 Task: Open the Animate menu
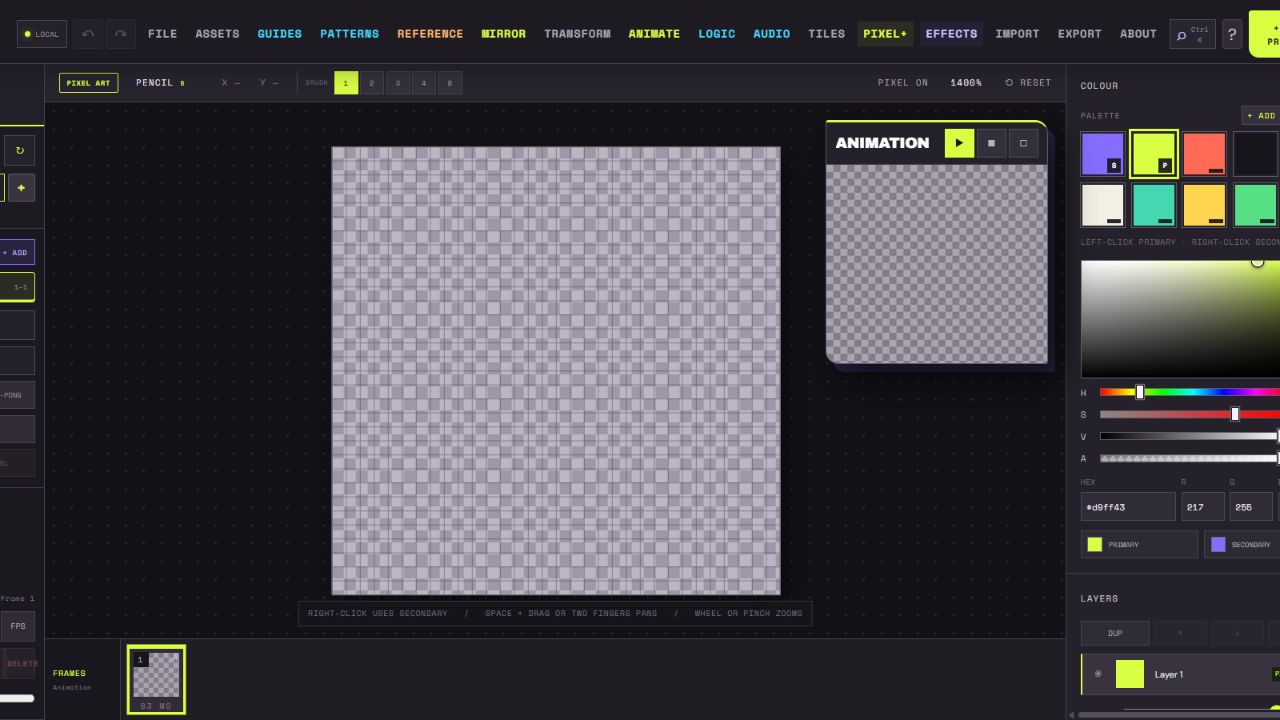coord(654,34)
